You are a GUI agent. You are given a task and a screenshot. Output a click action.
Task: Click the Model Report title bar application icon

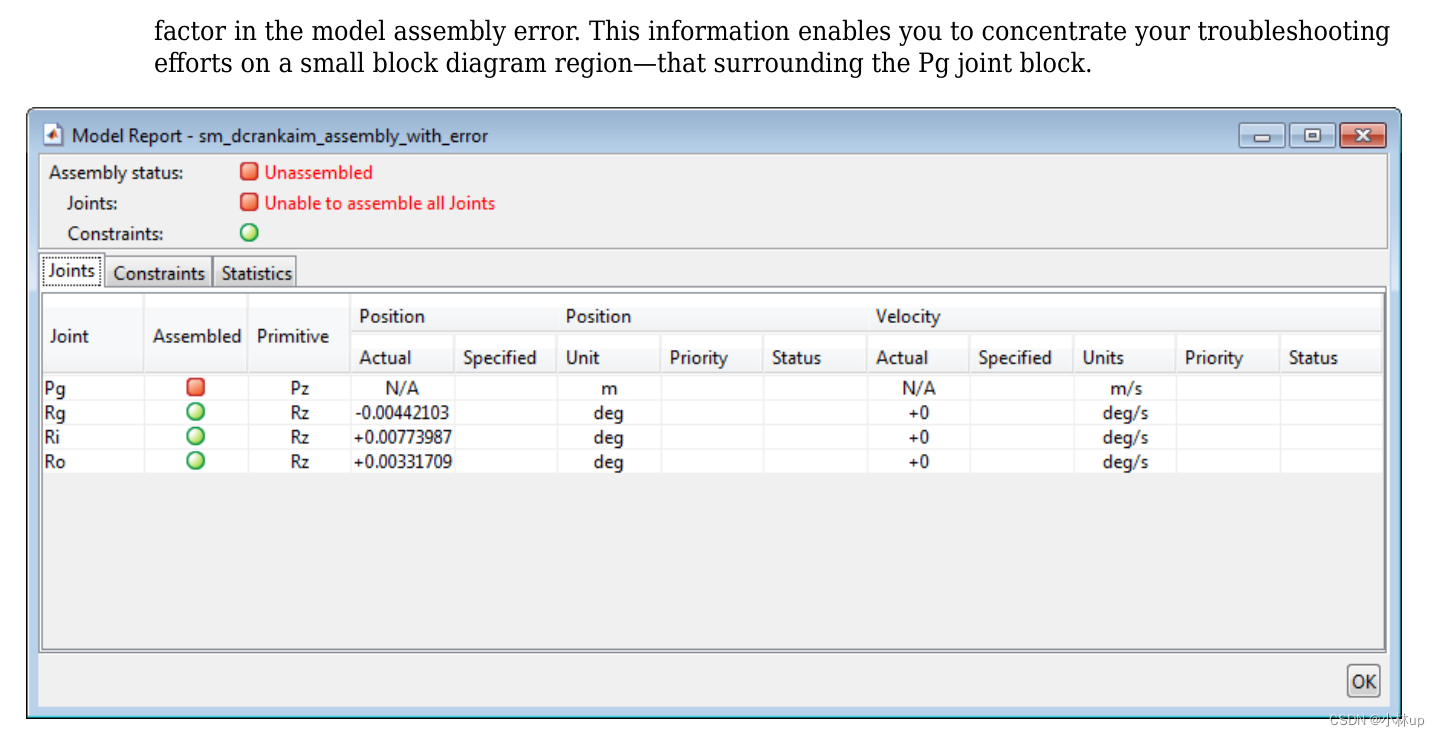pos(52,133)
